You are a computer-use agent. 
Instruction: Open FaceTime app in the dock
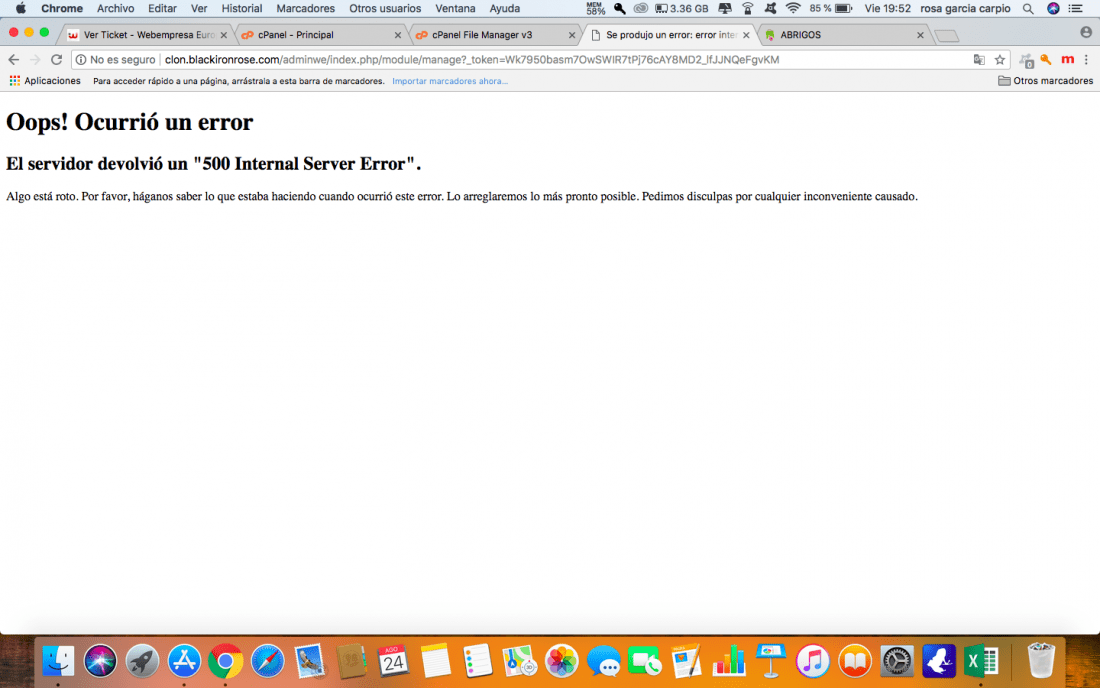tap(645, 661)
